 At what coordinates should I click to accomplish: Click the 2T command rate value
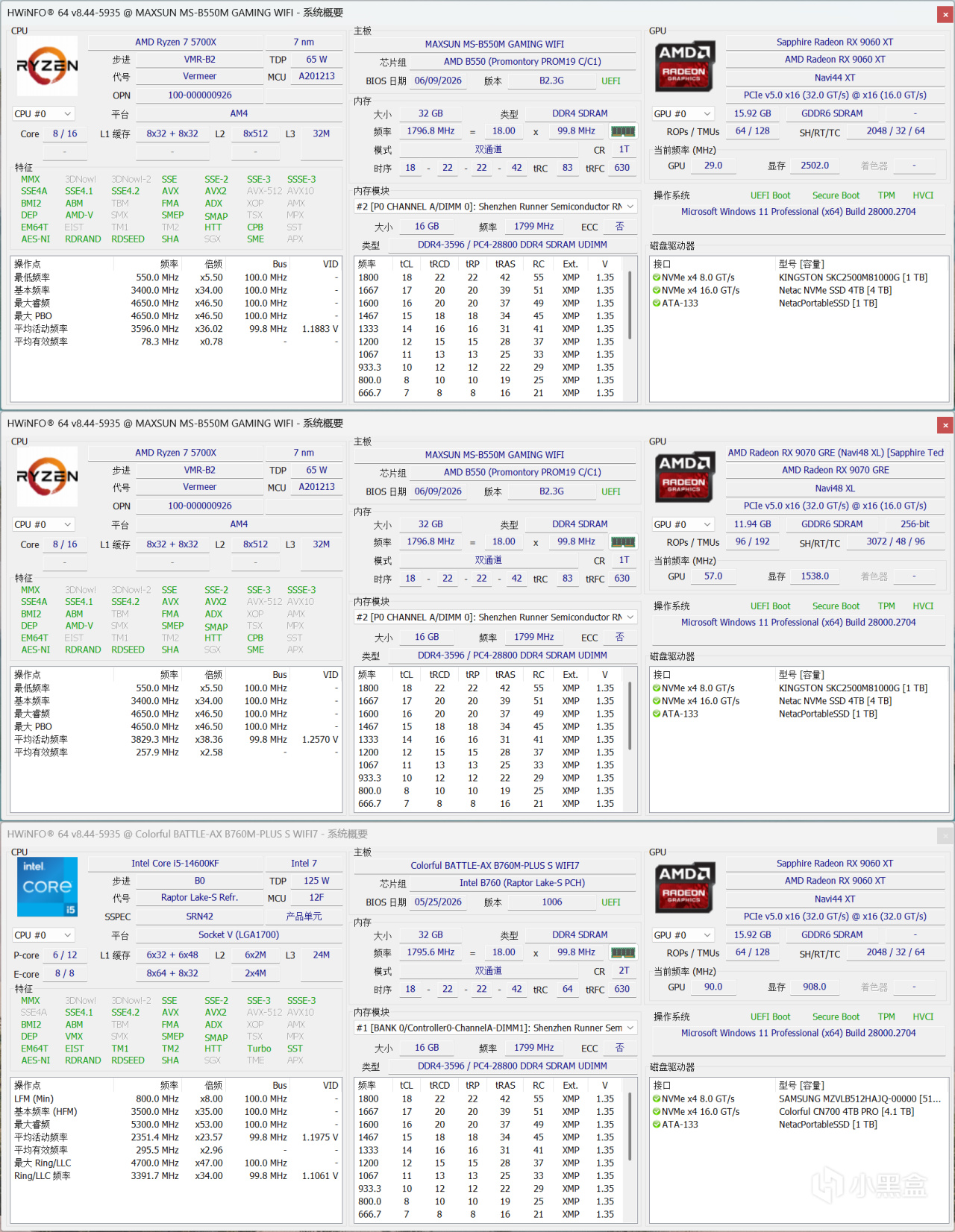point(624,971)
